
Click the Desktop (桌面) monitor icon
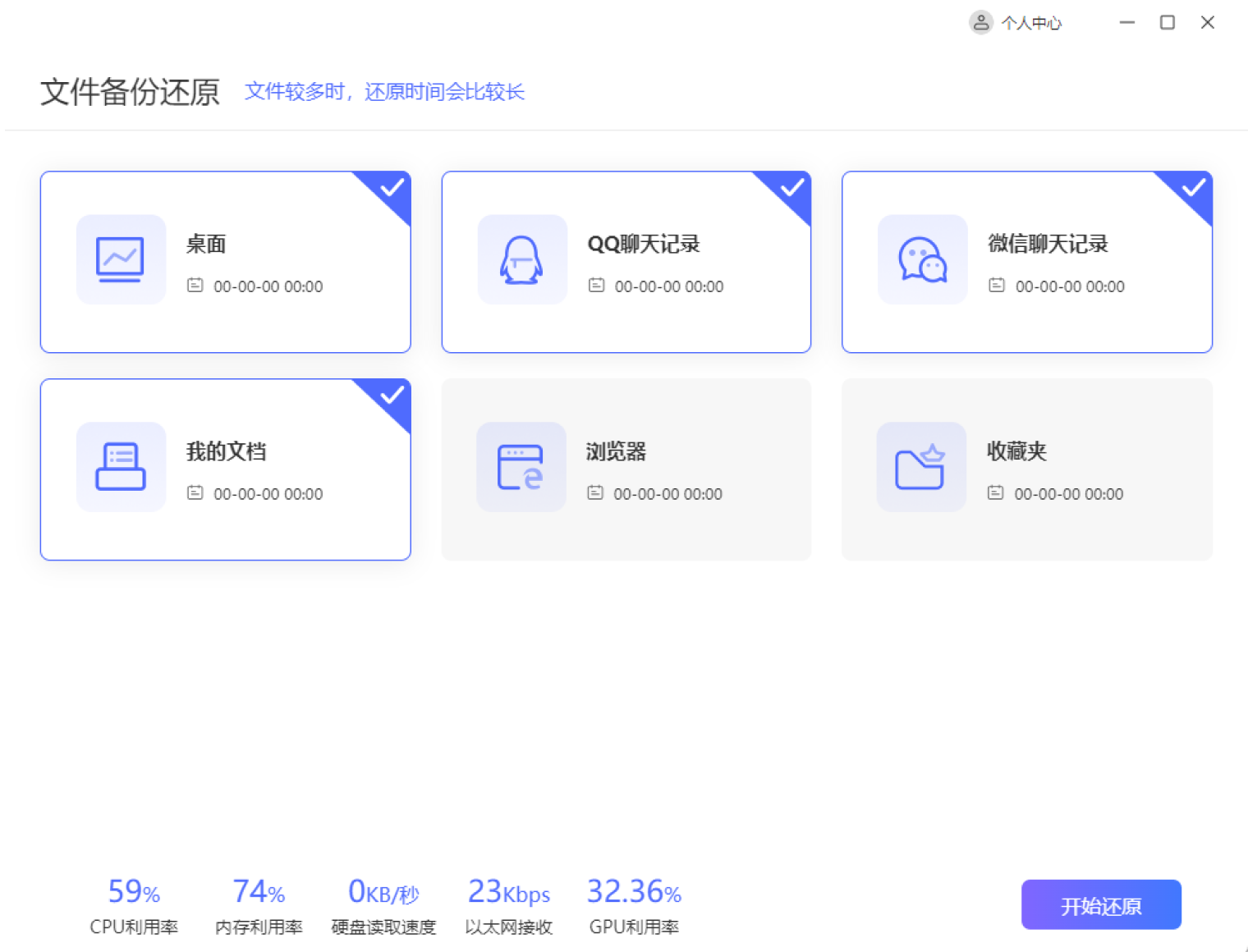pos(121,259)
